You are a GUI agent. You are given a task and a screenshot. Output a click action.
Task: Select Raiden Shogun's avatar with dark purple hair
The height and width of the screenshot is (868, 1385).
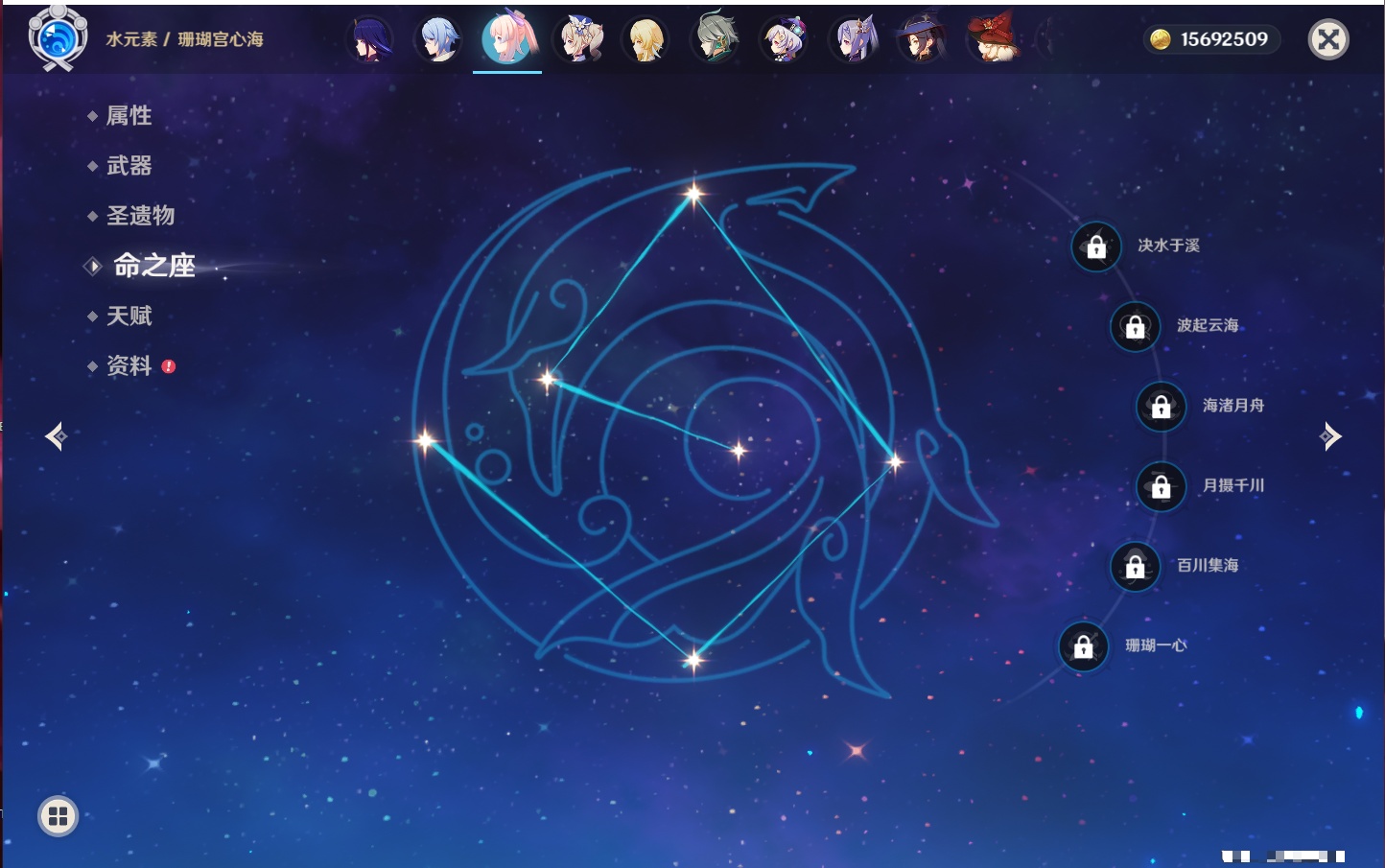[x=370, y=39]
